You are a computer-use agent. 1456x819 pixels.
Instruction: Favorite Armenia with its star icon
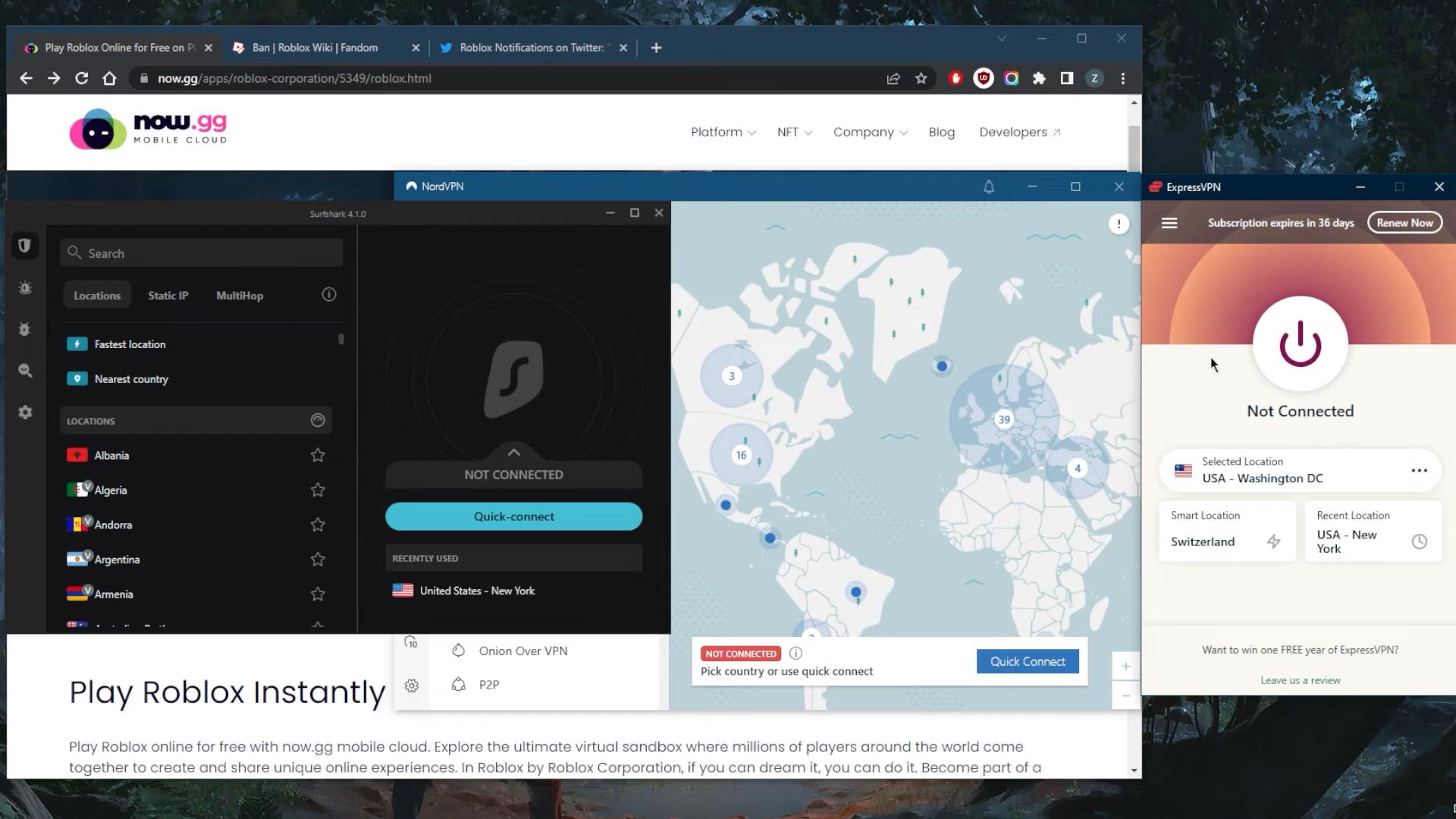pyautogui.click(x=318, y=594)
